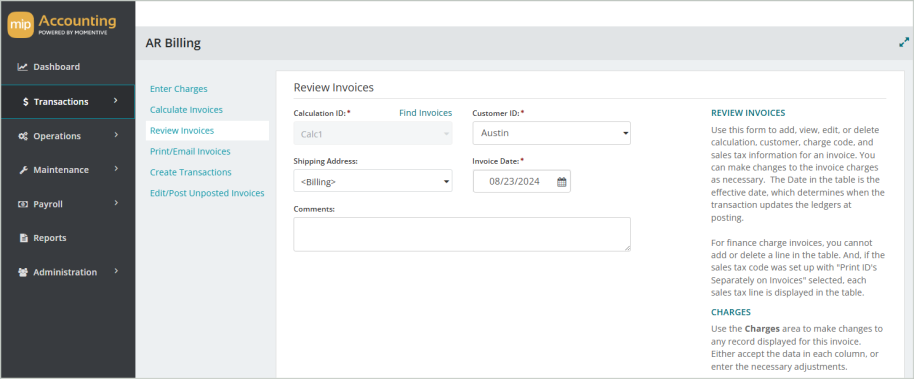Image resolution: width=914 pixels, height=379 pixels.
Task: Open Edit/Post Unposted Invoices link
Action: pos(207,193)
